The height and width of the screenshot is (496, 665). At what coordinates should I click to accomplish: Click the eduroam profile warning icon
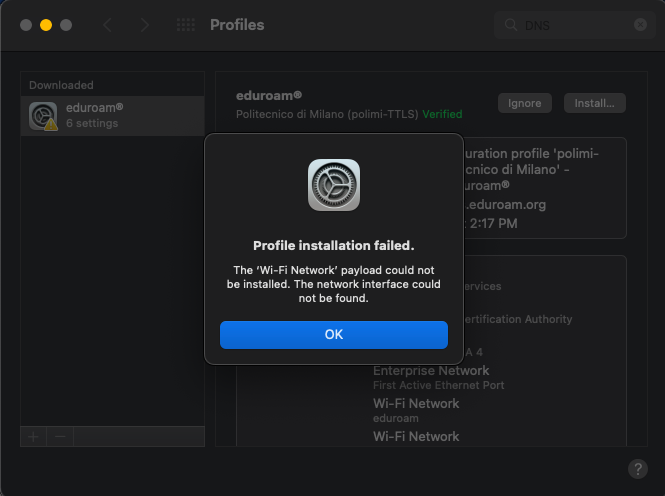click(x=50, y=125)
